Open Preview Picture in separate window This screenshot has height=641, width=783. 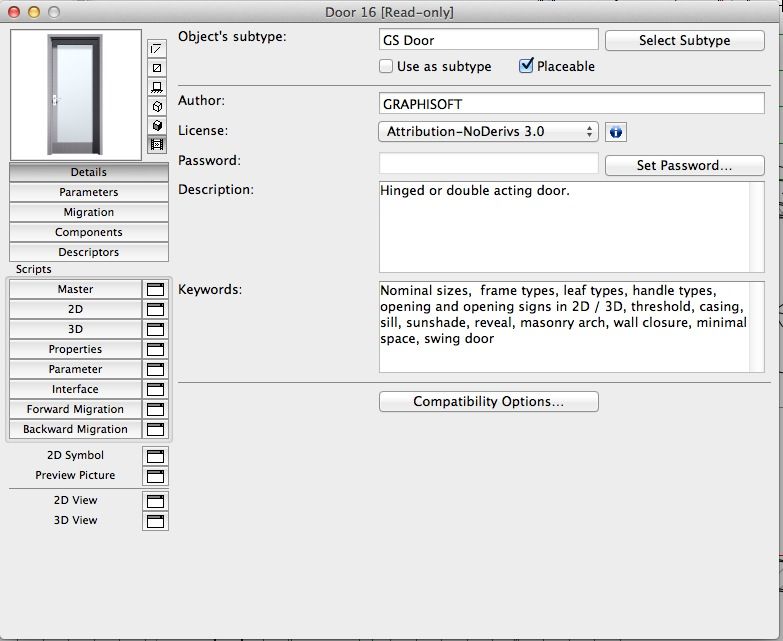click(x=155, y=476)
